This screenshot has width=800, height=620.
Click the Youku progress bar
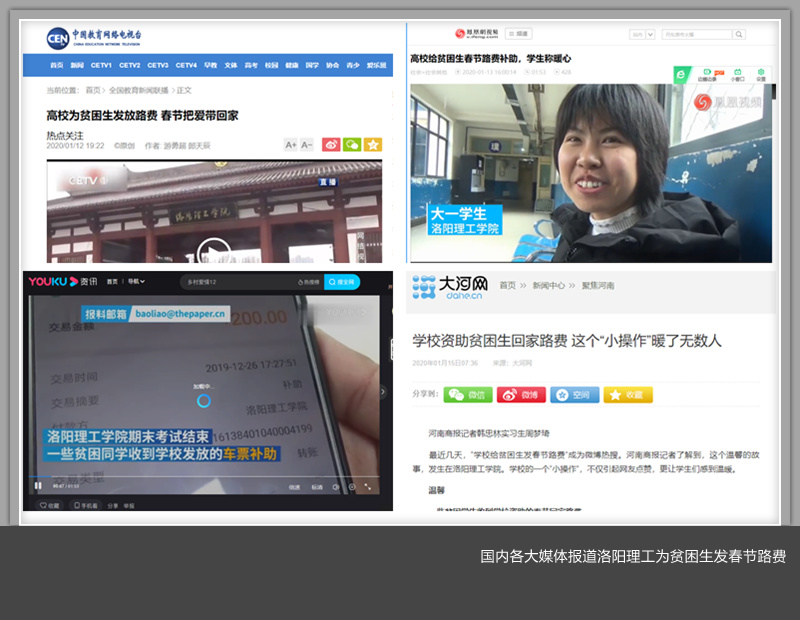tap(200, 476)
